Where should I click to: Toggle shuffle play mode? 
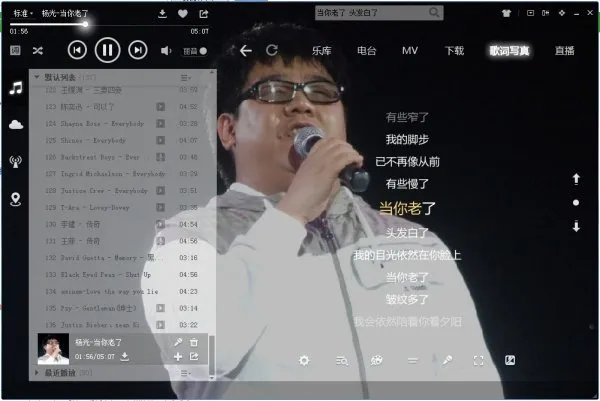38,51
